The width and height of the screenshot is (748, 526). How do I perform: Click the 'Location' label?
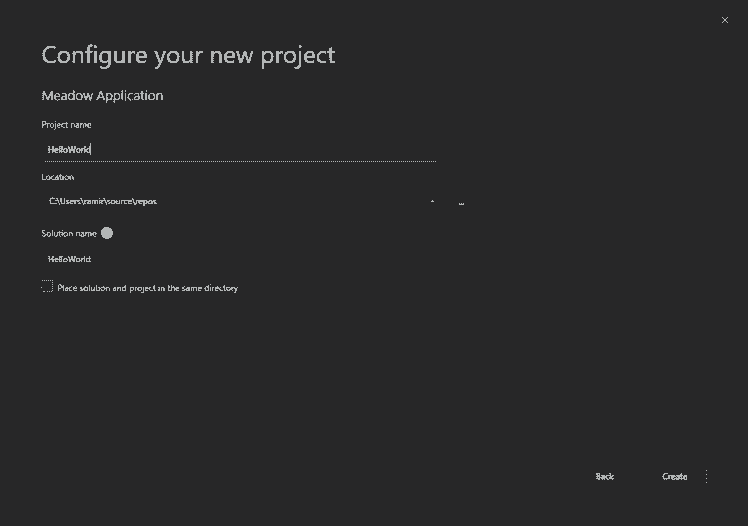(58, 177)
